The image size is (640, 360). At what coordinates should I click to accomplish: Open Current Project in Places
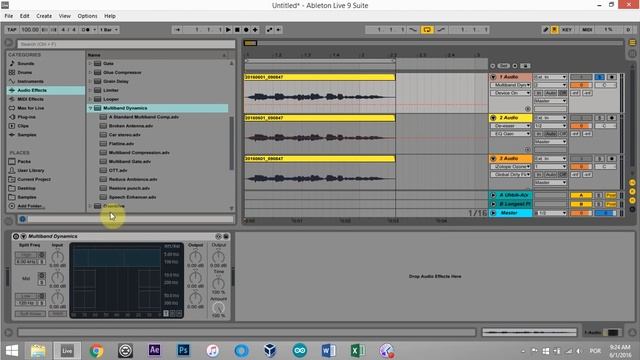click(x=34, y=179)
